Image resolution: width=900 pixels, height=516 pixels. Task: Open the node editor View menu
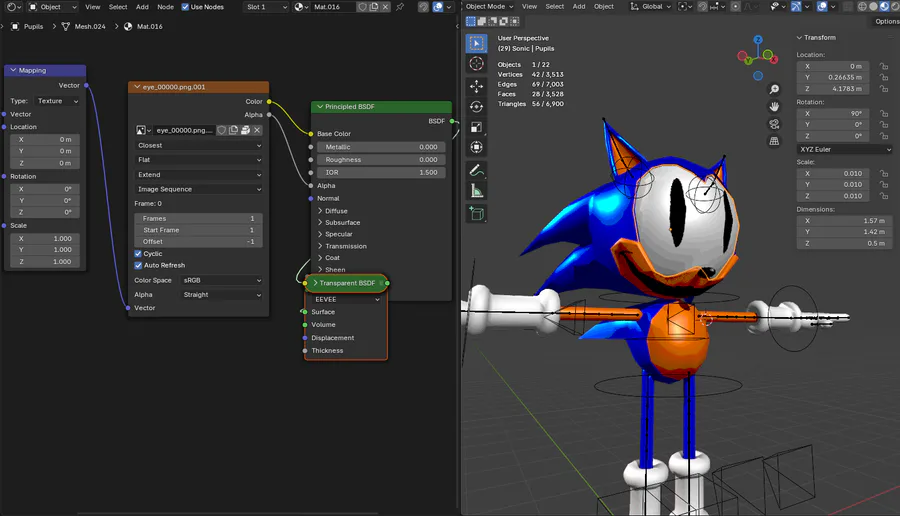pyautogui.click(x=92, y=7)
